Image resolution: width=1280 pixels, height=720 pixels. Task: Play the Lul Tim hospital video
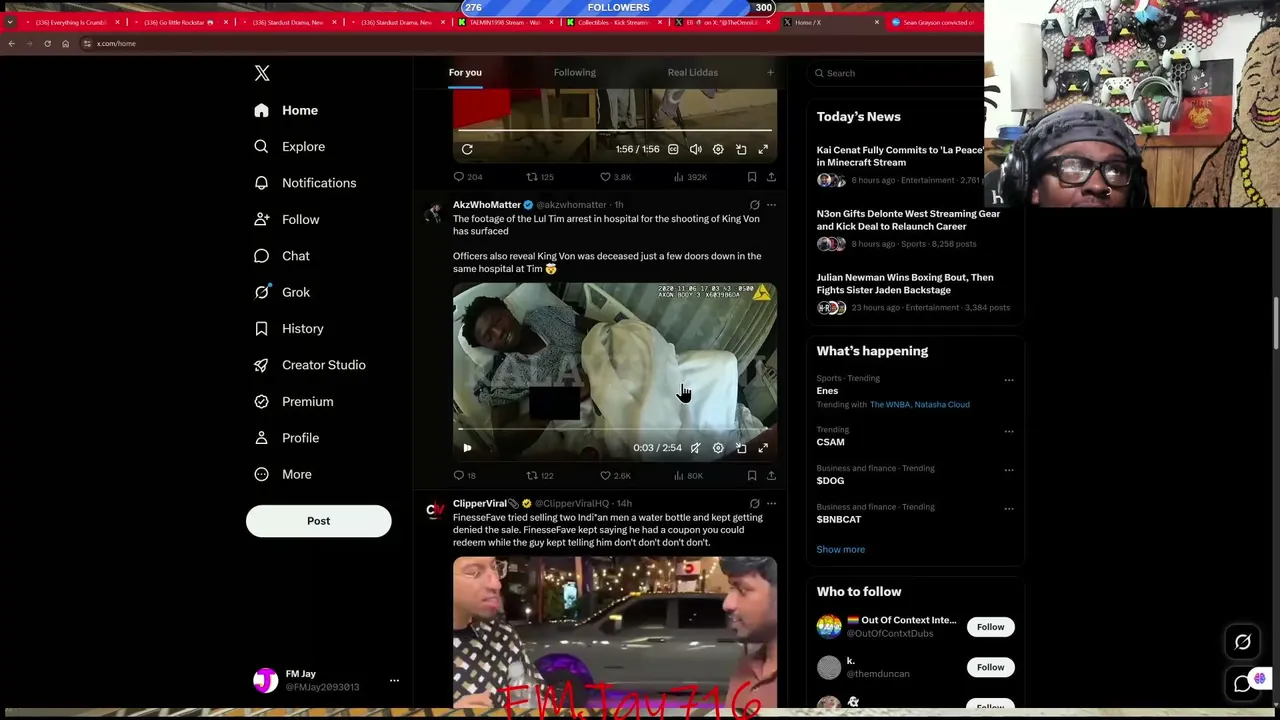tap(467, 448)
